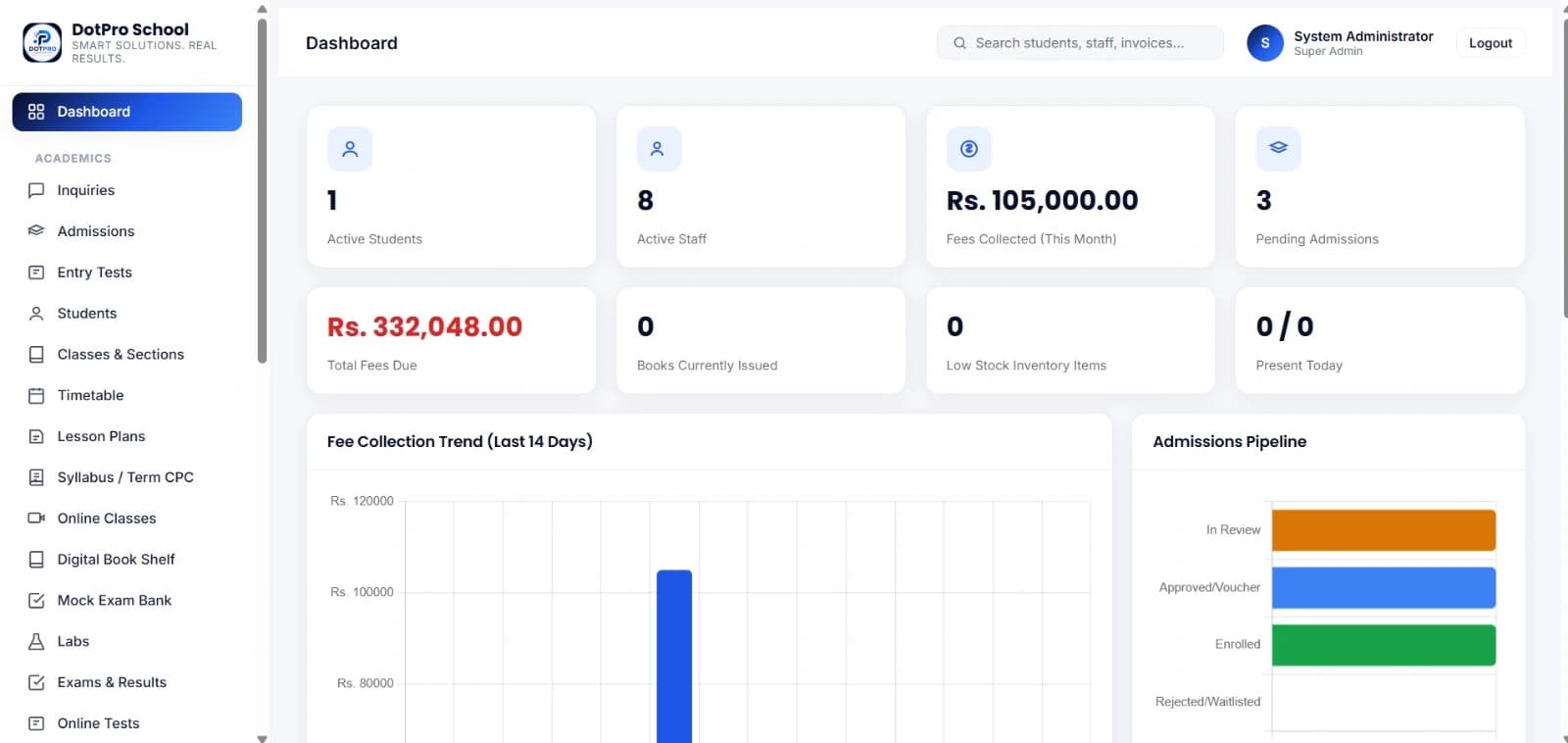The width and height of the screenshot is (1568, 743).
Task: Open Digital Book Shelf
Action: point(127,560)
